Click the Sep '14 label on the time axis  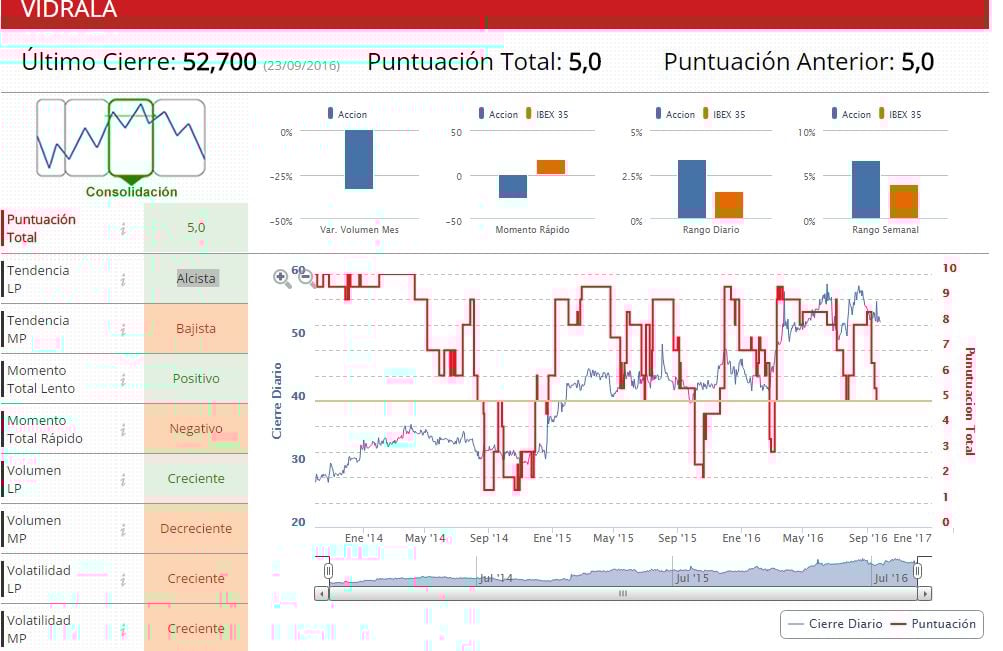[x=489, y=538]
